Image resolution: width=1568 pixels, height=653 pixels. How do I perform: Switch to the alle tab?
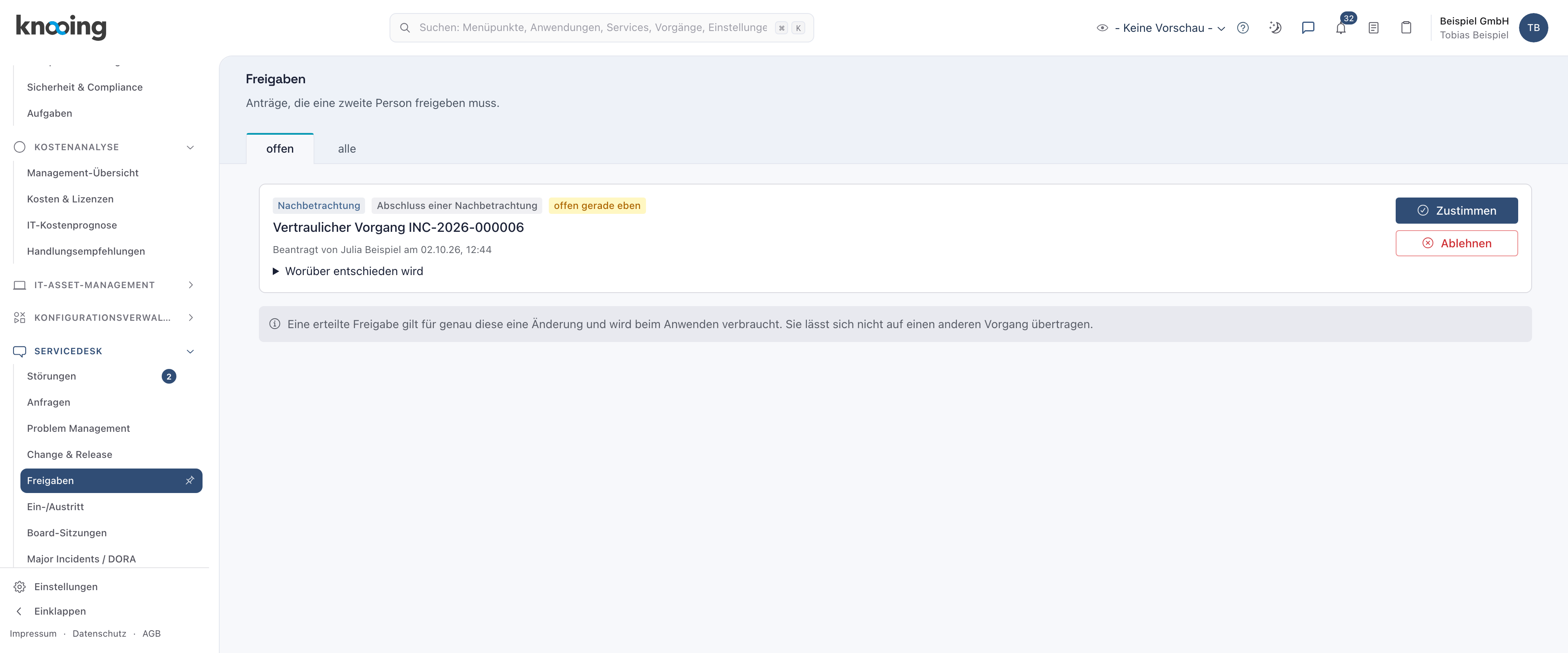tap(347, 149)
